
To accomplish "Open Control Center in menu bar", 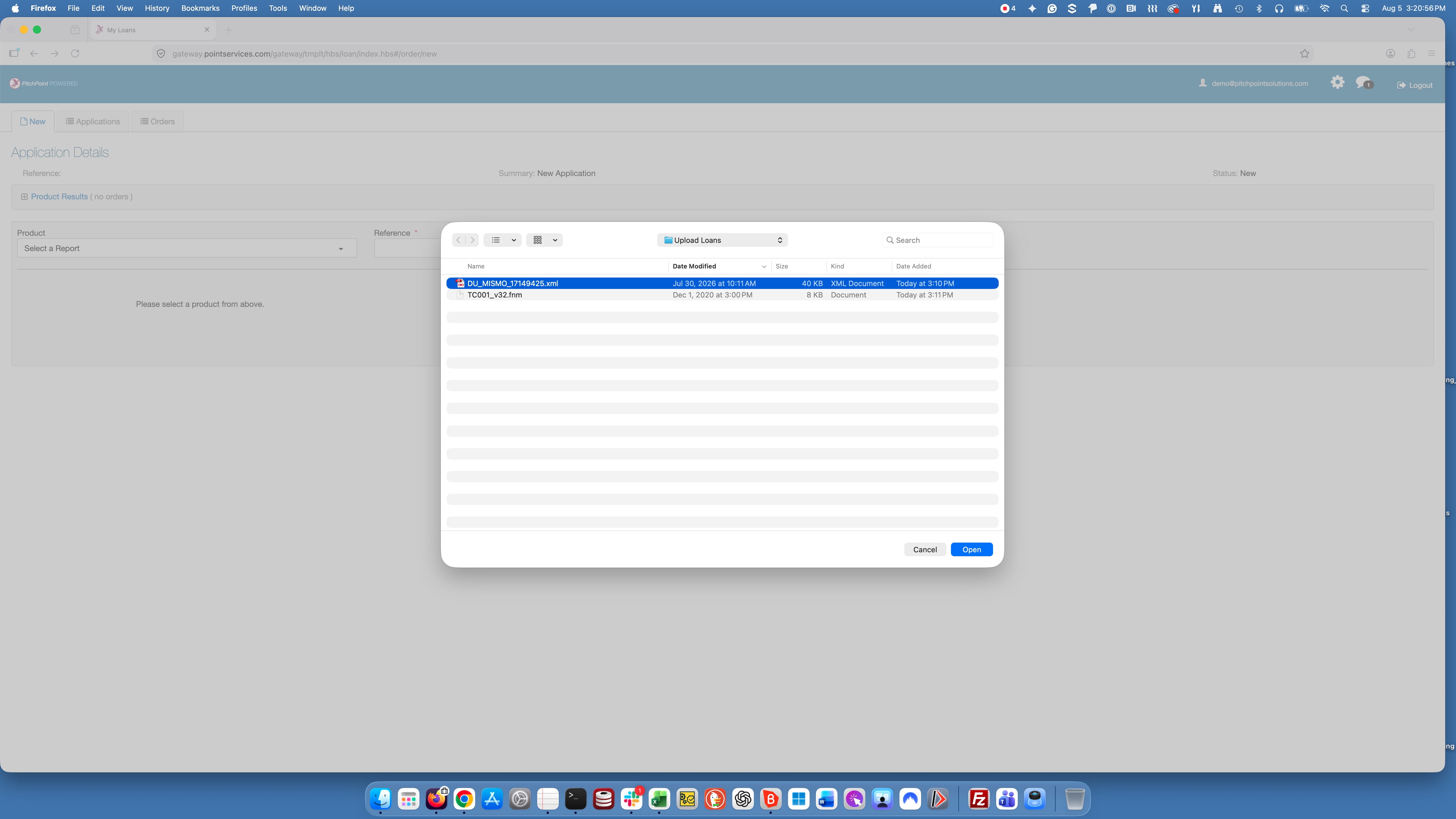I will 1365,9.
